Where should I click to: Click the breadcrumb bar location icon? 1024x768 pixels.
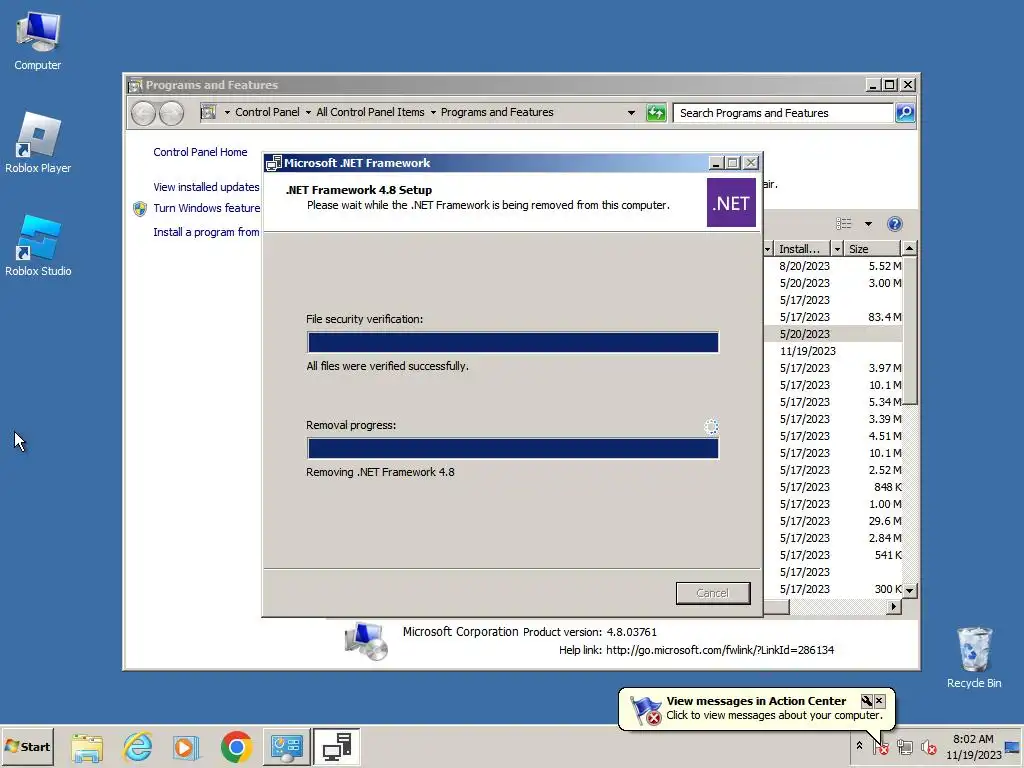(x=208, y=112)
